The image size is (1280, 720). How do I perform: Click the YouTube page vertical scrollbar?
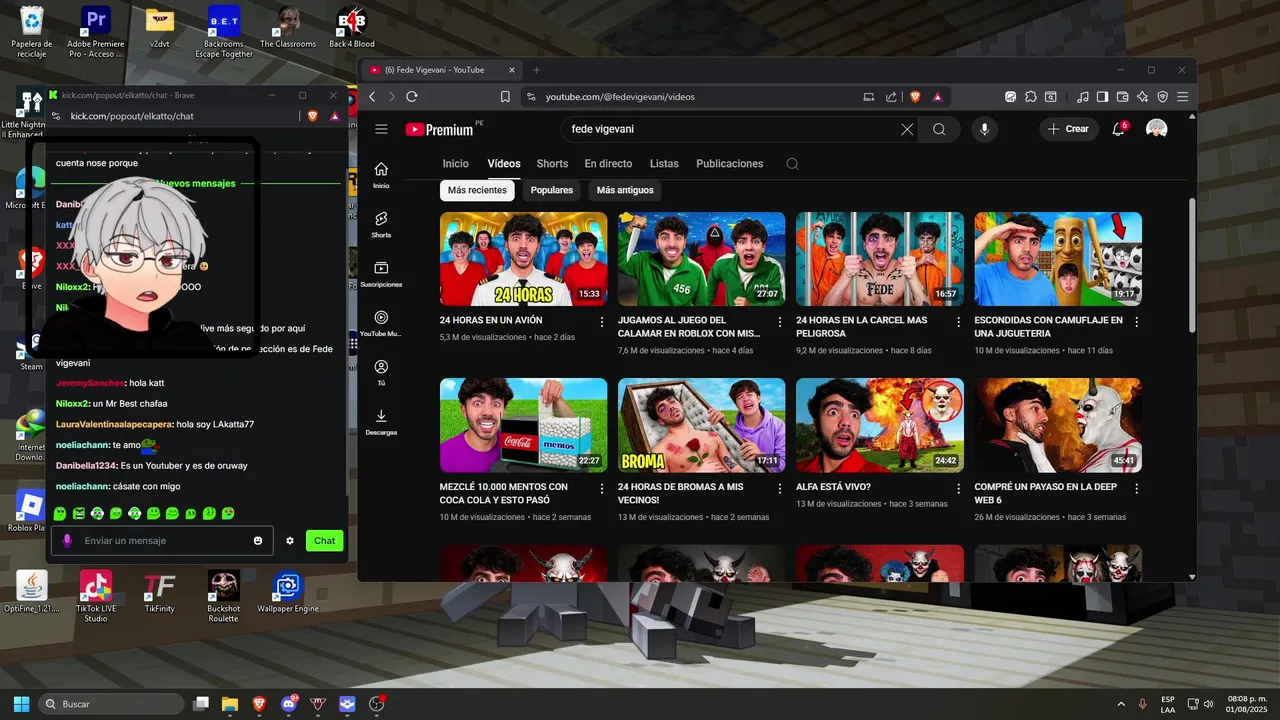coord(1191,265)
